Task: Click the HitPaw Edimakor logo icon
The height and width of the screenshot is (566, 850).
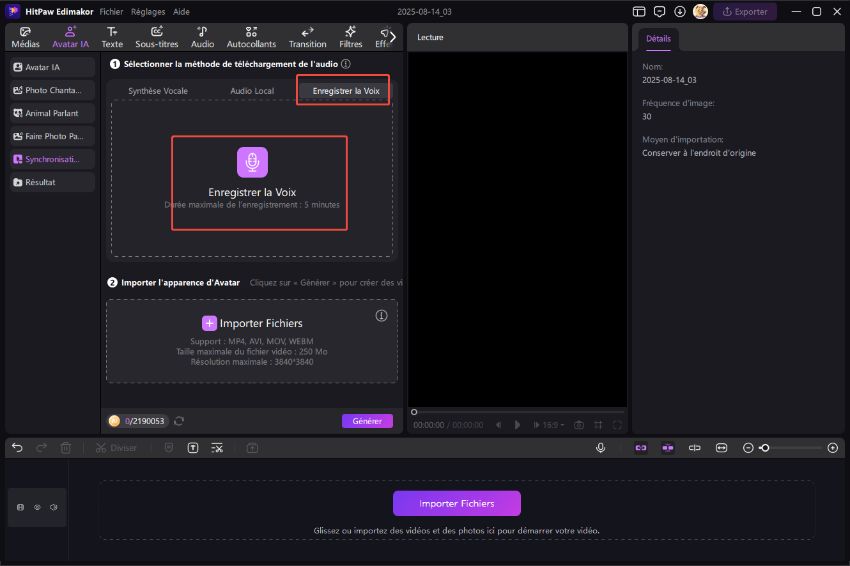Action: pos(13,11)
